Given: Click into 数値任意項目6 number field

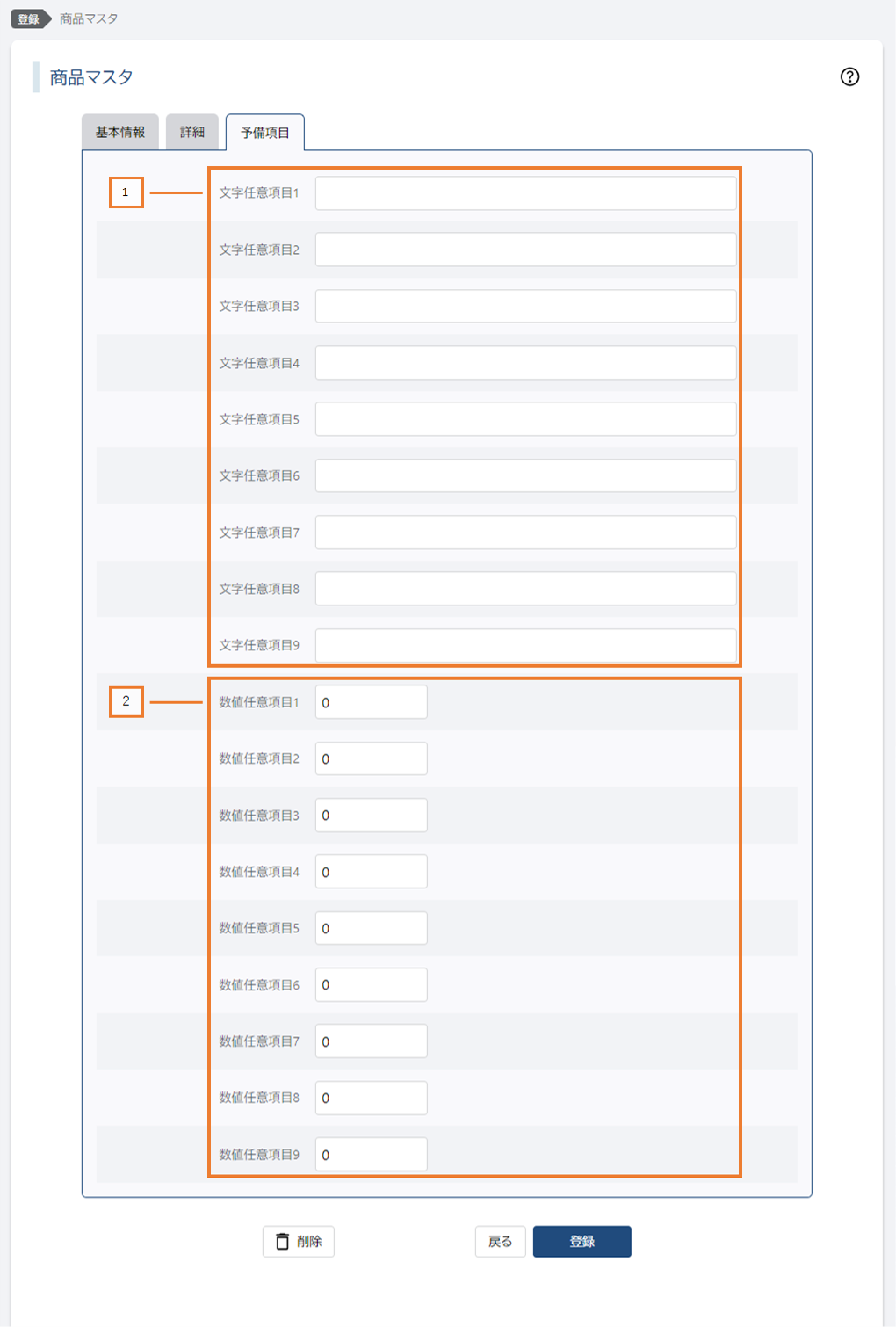Looking at the screenshot, I should (x=371, y=984).
